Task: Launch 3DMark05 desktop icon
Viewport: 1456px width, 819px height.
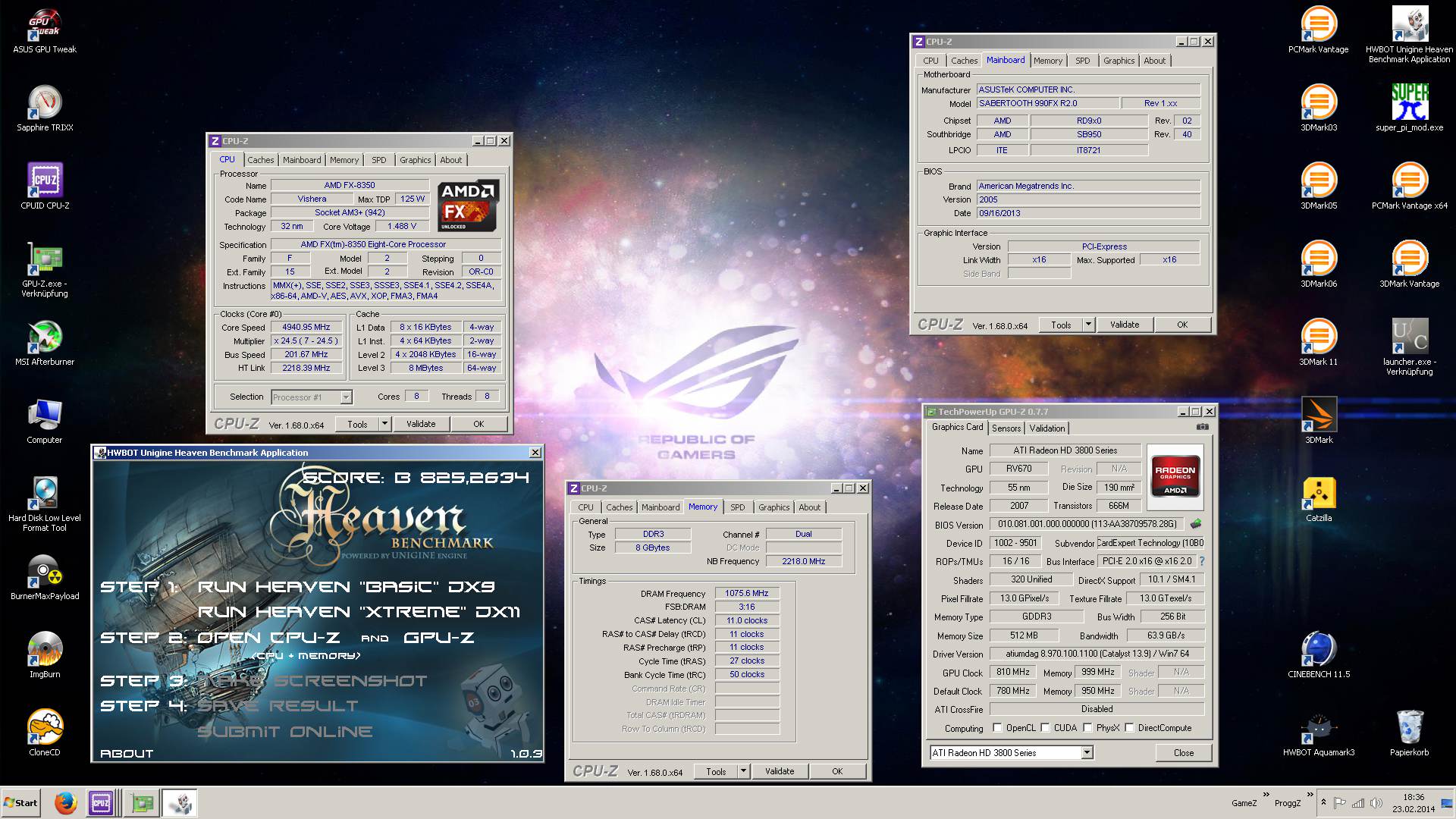Action: click(x=1319, y=187)
